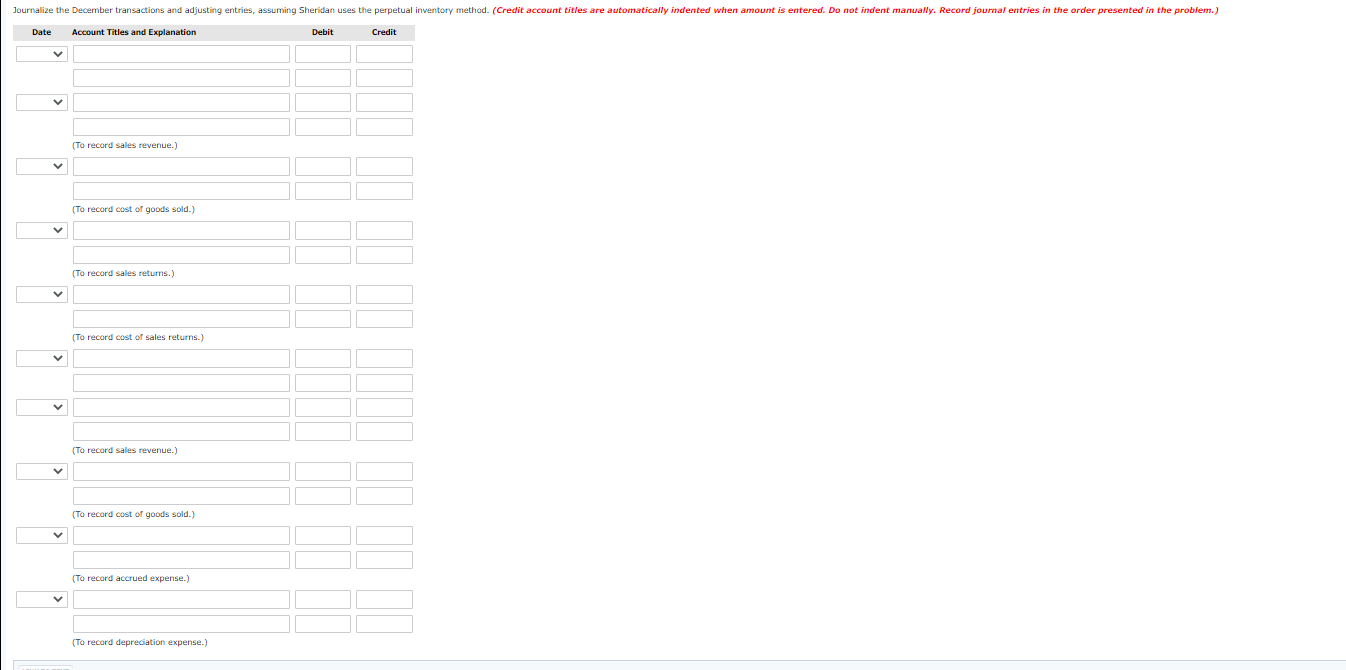Click the first-line debit field of the topmost entry
Image resolution: width=1346 pixels, height=670 pixels.
pyautogui.click(x=323, y=54)
